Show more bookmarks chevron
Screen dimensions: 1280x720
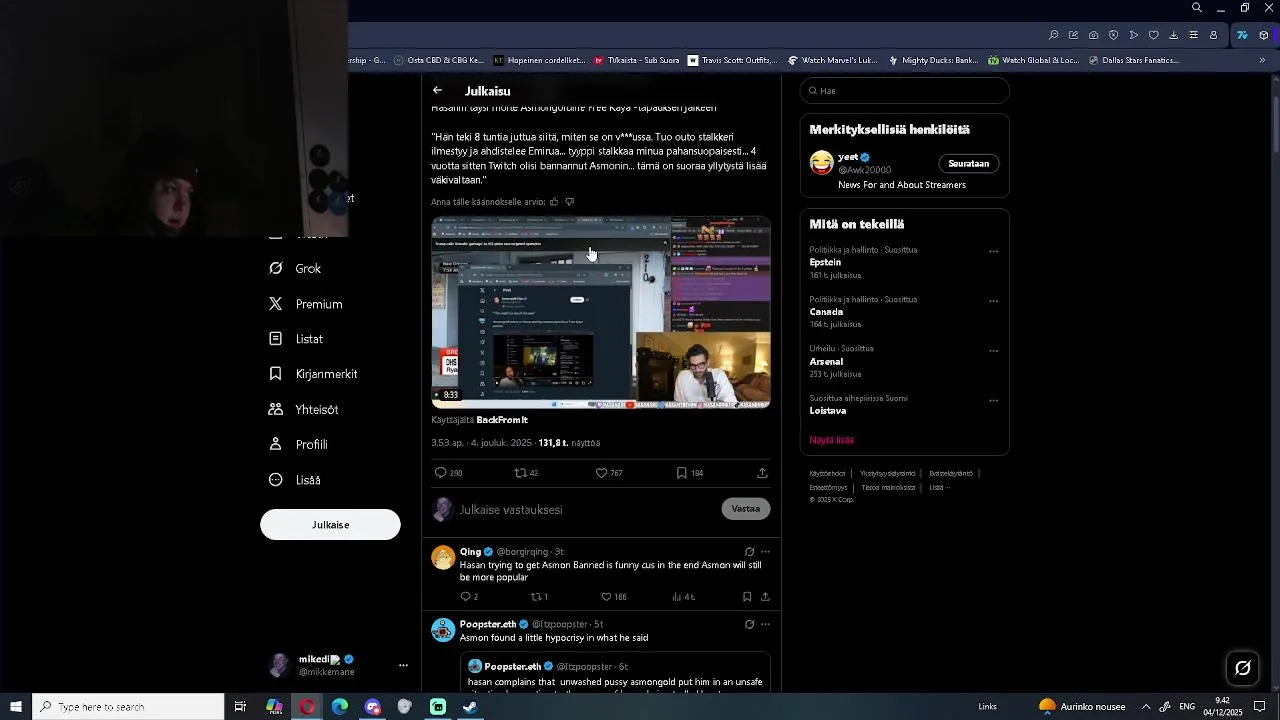click(1262, 60)
